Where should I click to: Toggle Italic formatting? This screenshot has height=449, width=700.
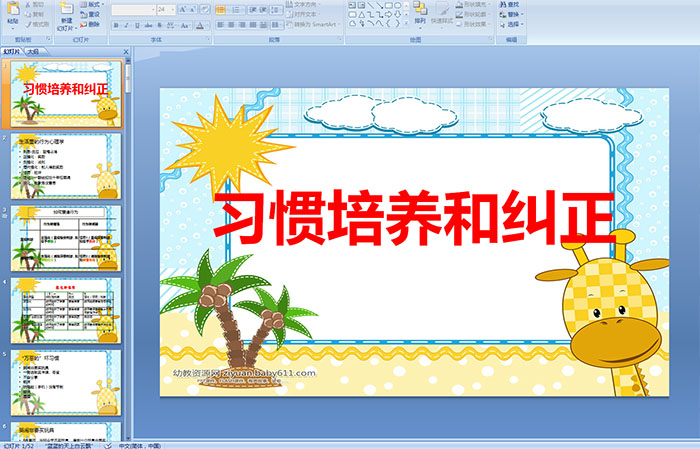tap(126, 25)
